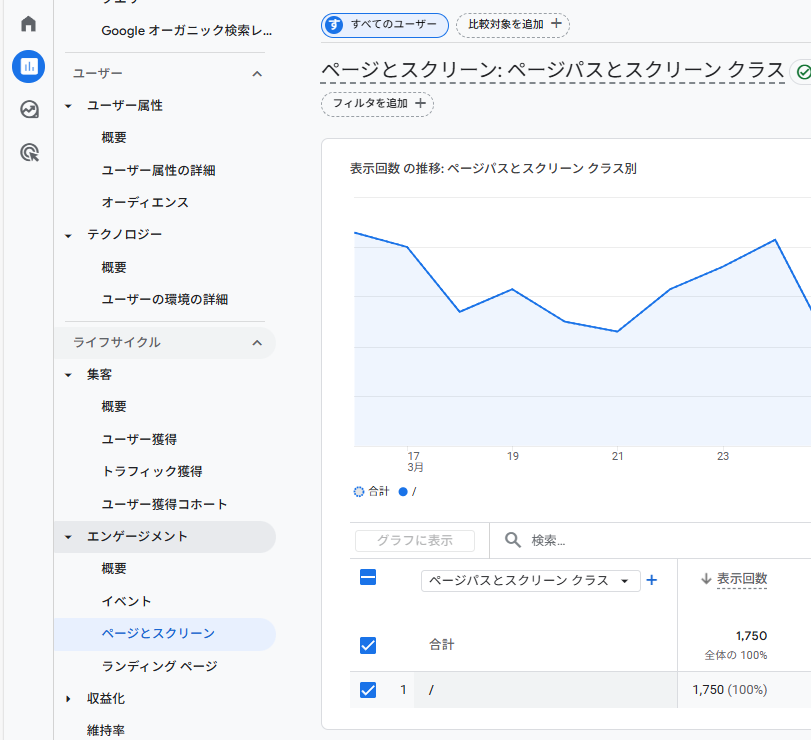811x740 pixels.
Task: Open the Advertising target cursor icon
Action: coord(29,153)
